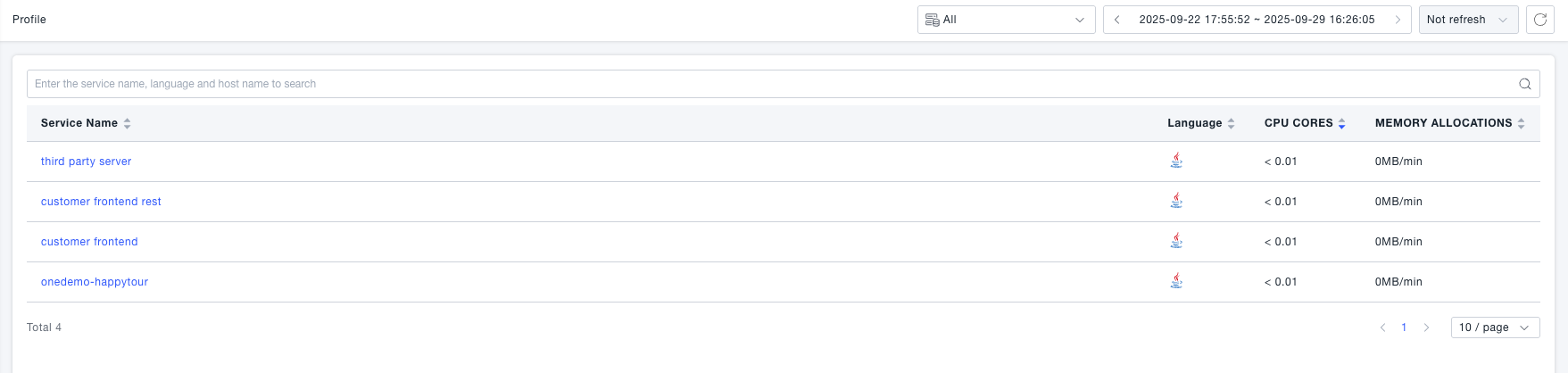Select page 1 in pagination
The image size is (1568, 373).
pyautogui.click(x=1404, y=327)
